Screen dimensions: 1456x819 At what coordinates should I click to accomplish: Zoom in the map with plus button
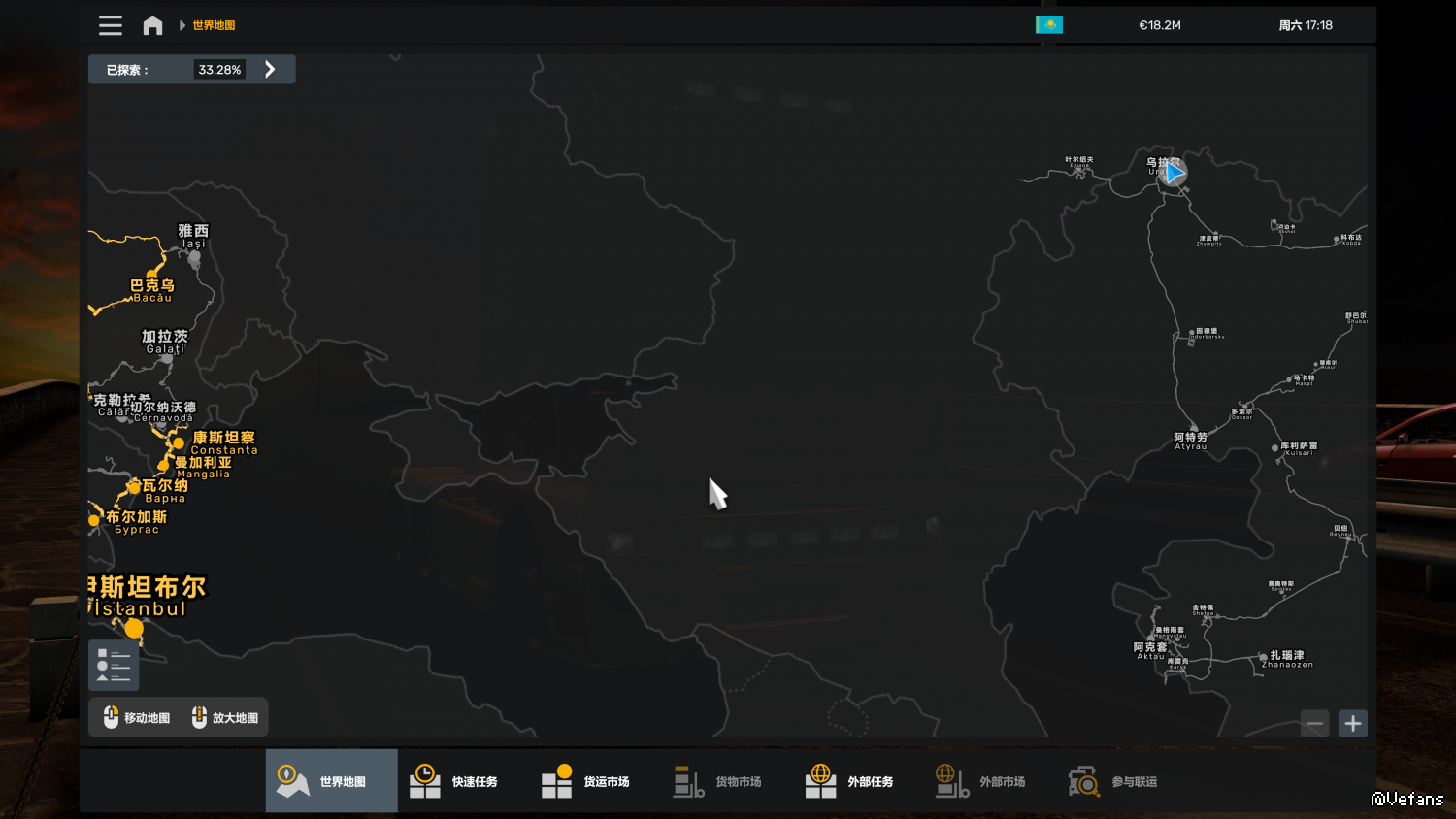1352,723
